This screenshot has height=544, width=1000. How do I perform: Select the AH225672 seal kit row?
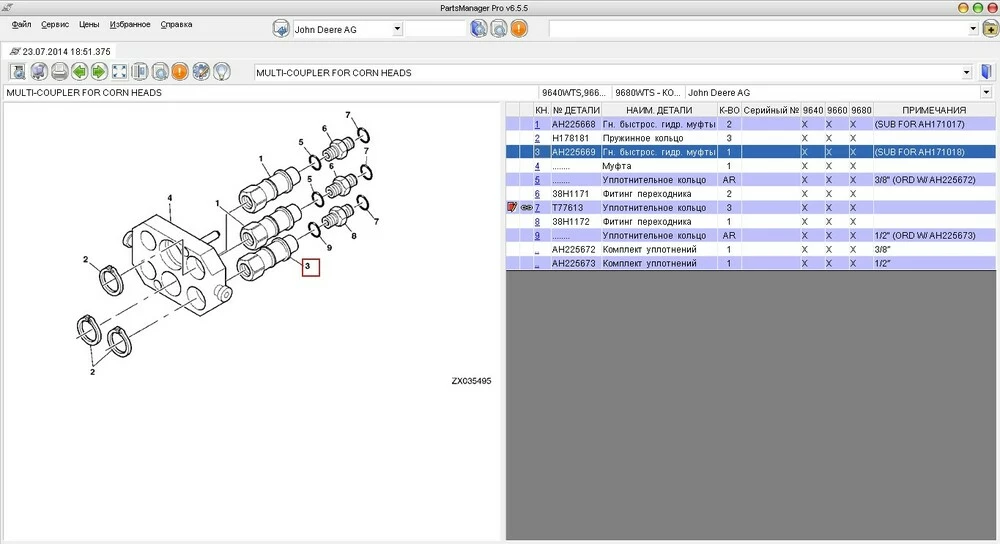(650, 250)
